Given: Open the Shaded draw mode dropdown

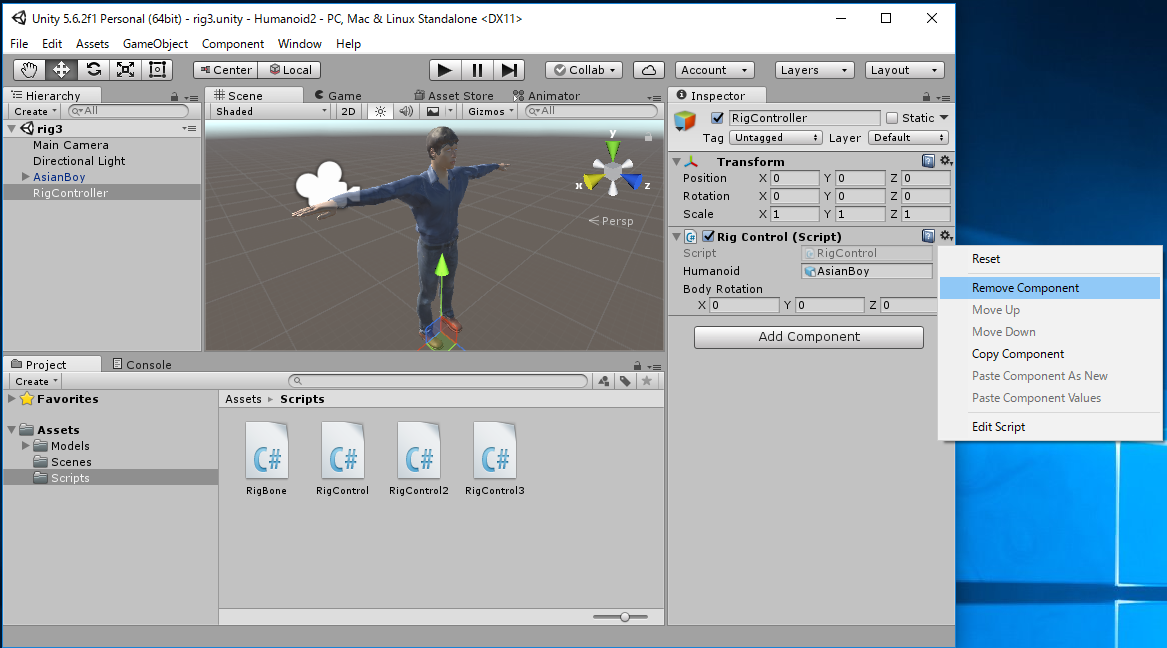Looking at the screenshot, I should click(x=271, y=111).
